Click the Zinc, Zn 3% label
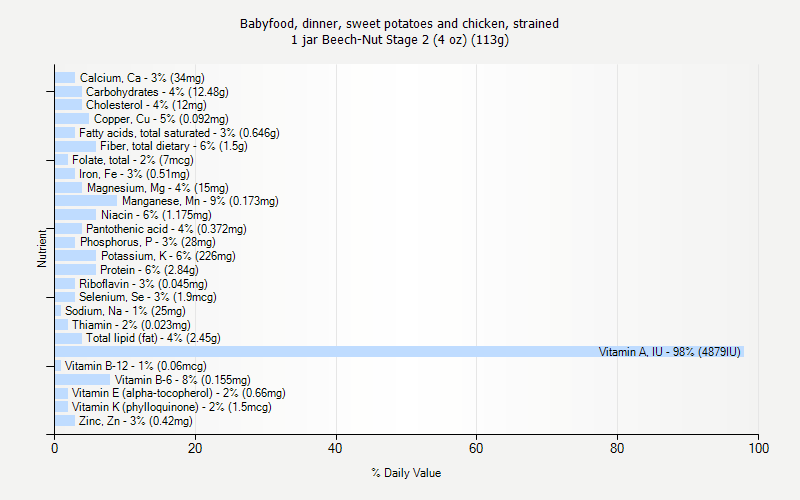The image size is (800, 500). coord(136,421)
